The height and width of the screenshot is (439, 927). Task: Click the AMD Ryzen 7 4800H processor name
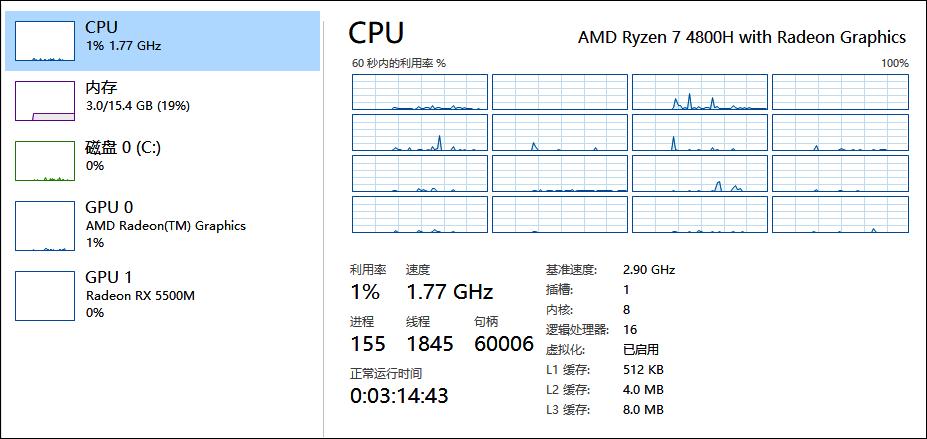(741, 37)
